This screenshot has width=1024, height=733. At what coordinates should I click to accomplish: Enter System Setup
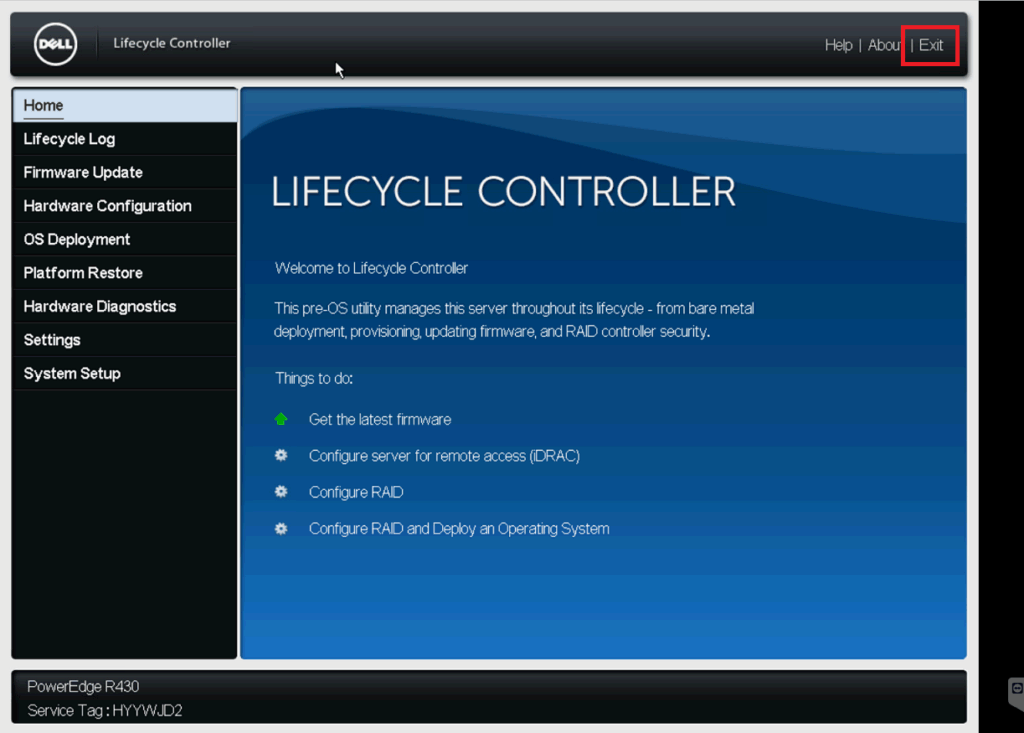(125, 374)
